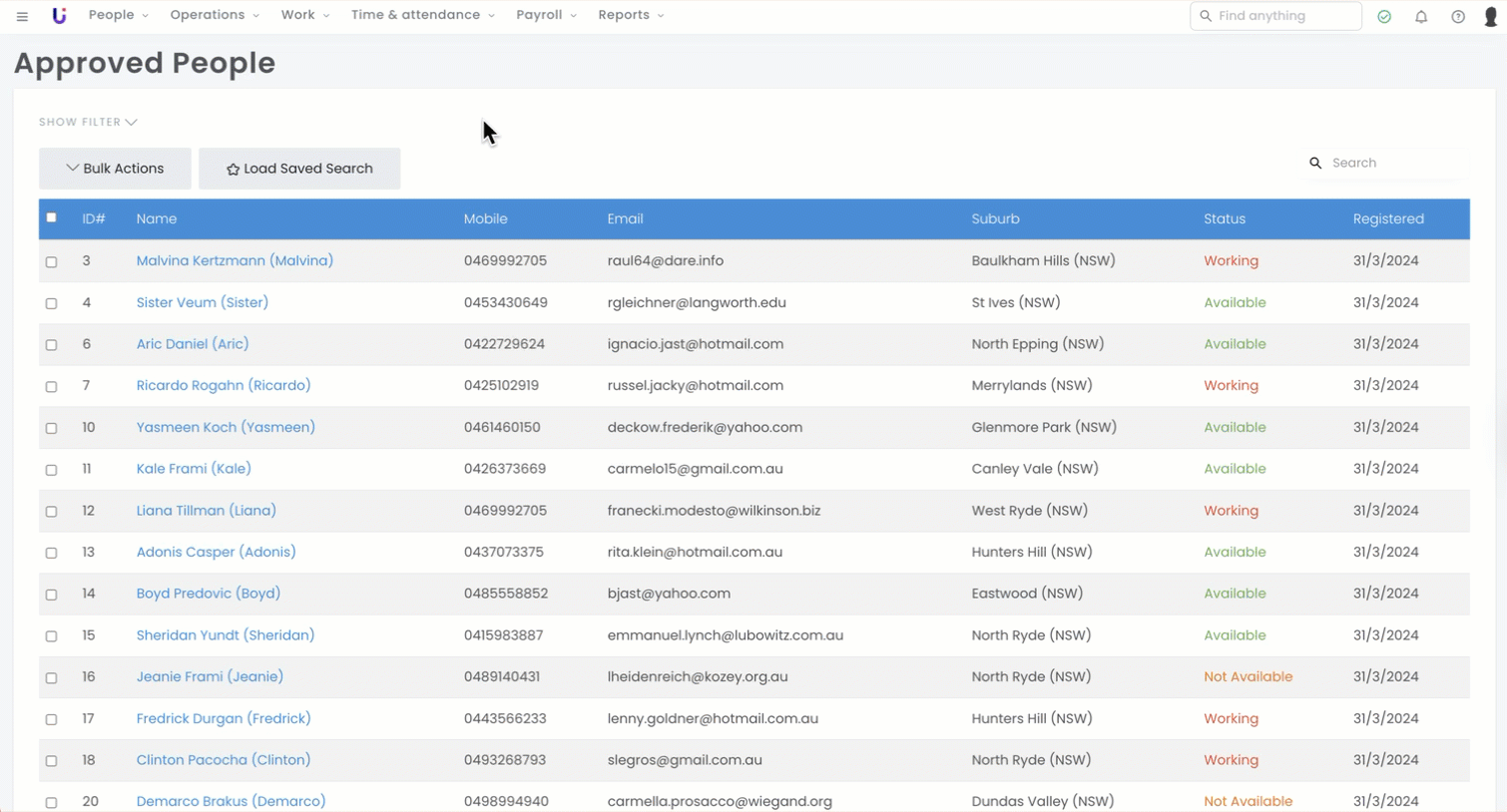Open the user profile avatar
Image resolution: width=1507 pixels, height=812 pixels.
1490,17
